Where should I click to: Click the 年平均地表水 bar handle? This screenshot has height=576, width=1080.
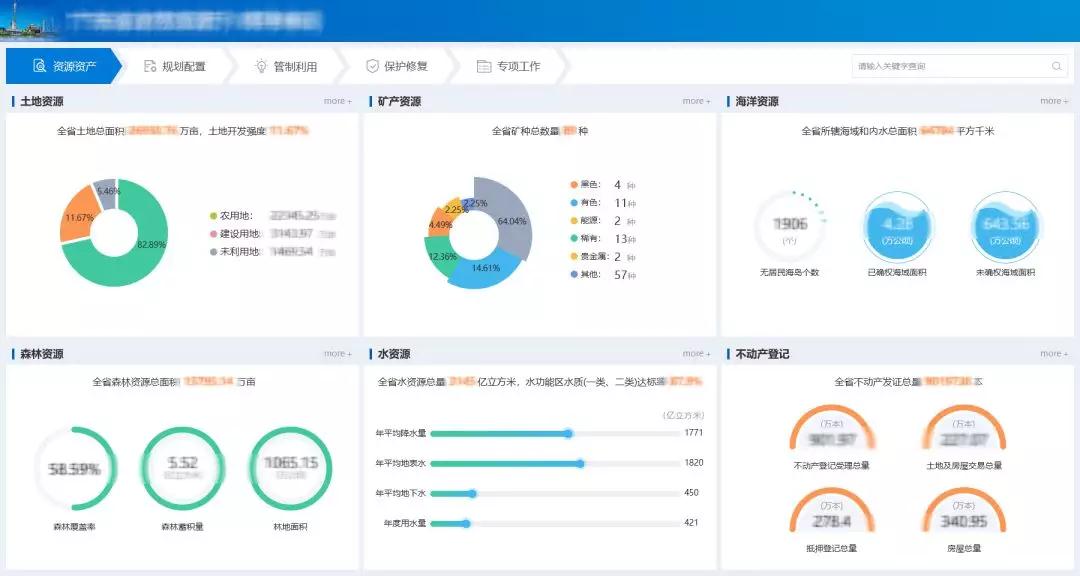pyautogui.click(x=581, y=464)
